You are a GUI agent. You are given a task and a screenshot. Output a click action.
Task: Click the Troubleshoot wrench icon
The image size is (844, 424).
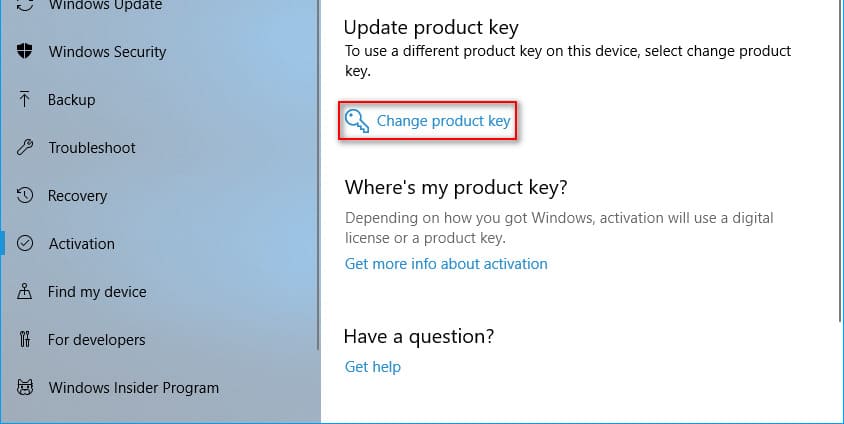[26, 148]
